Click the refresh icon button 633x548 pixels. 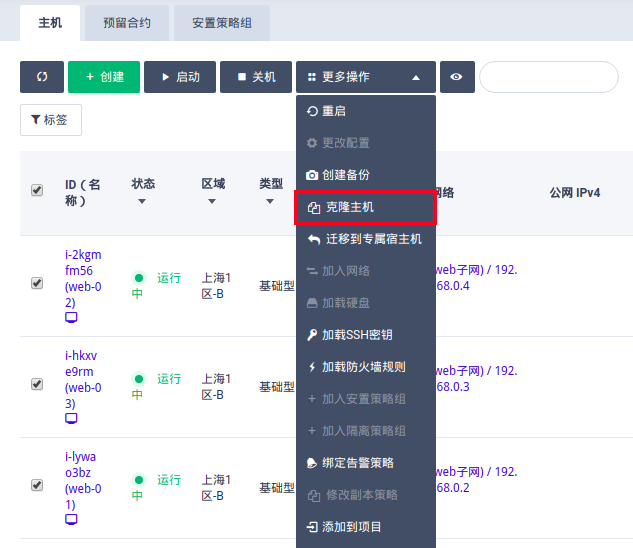42,77
